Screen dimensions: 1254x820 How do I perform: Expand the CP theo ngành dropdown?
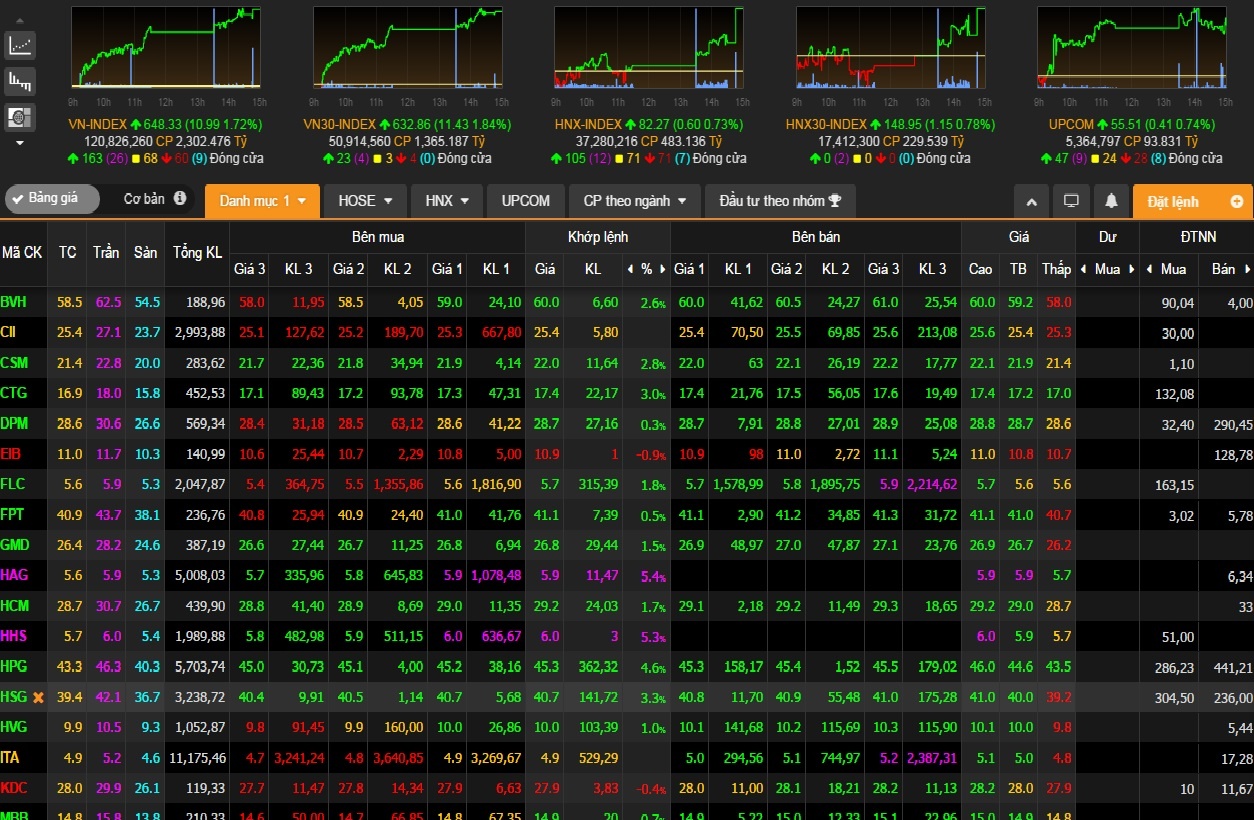[635, 201]
